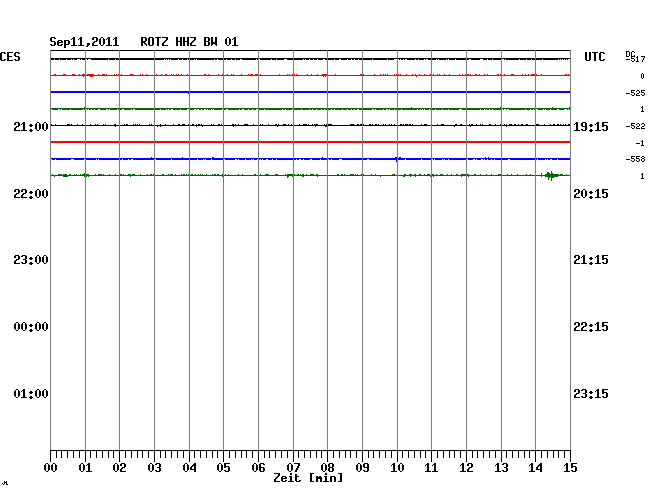Click the x-axis tick label '14'
This screenshot has width=650, height=494.
point(536,468)
